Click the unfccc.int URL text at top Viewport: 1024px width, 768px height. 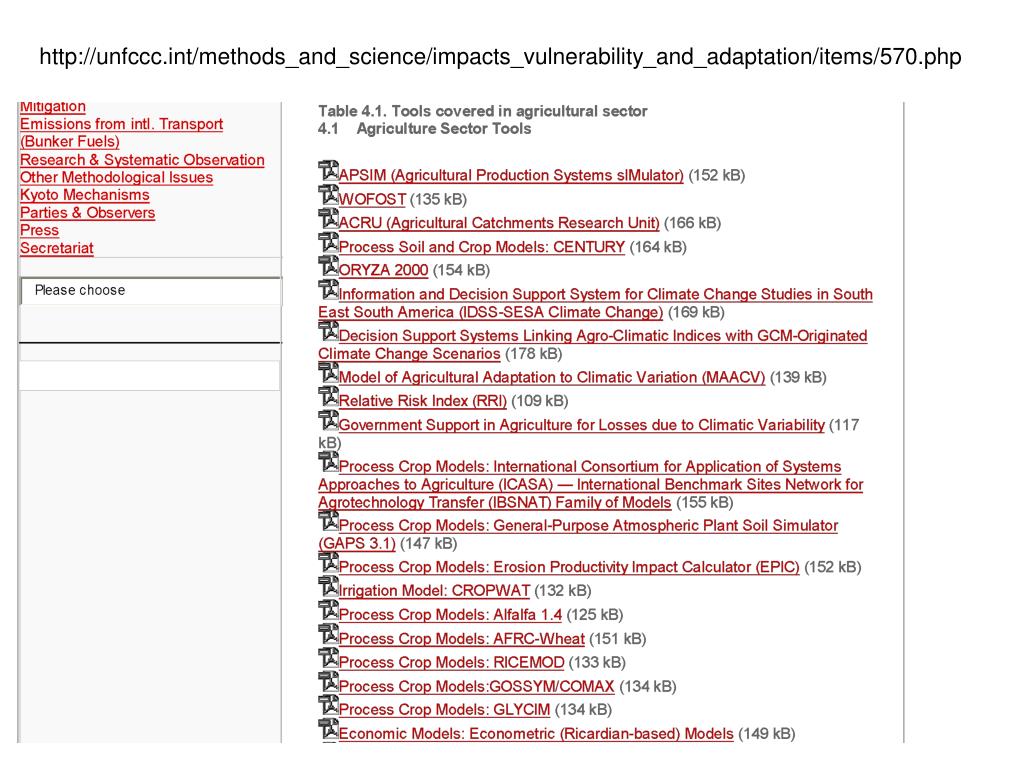(500, 57)
